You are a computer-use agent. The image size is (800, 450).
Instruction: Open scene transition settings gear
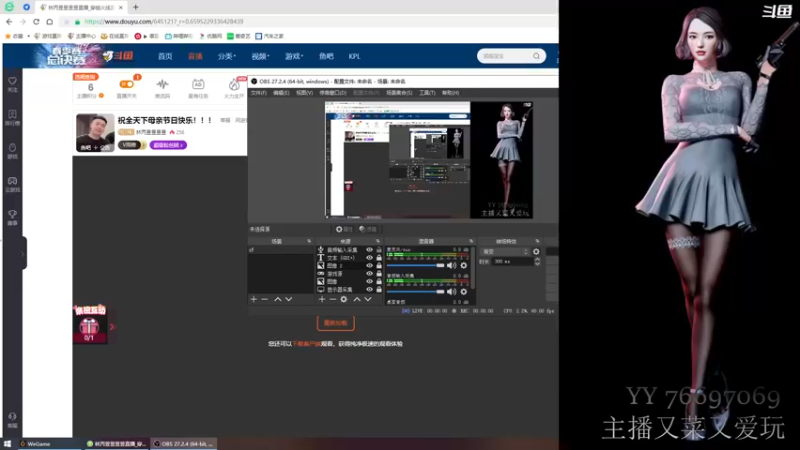(536, 252)
